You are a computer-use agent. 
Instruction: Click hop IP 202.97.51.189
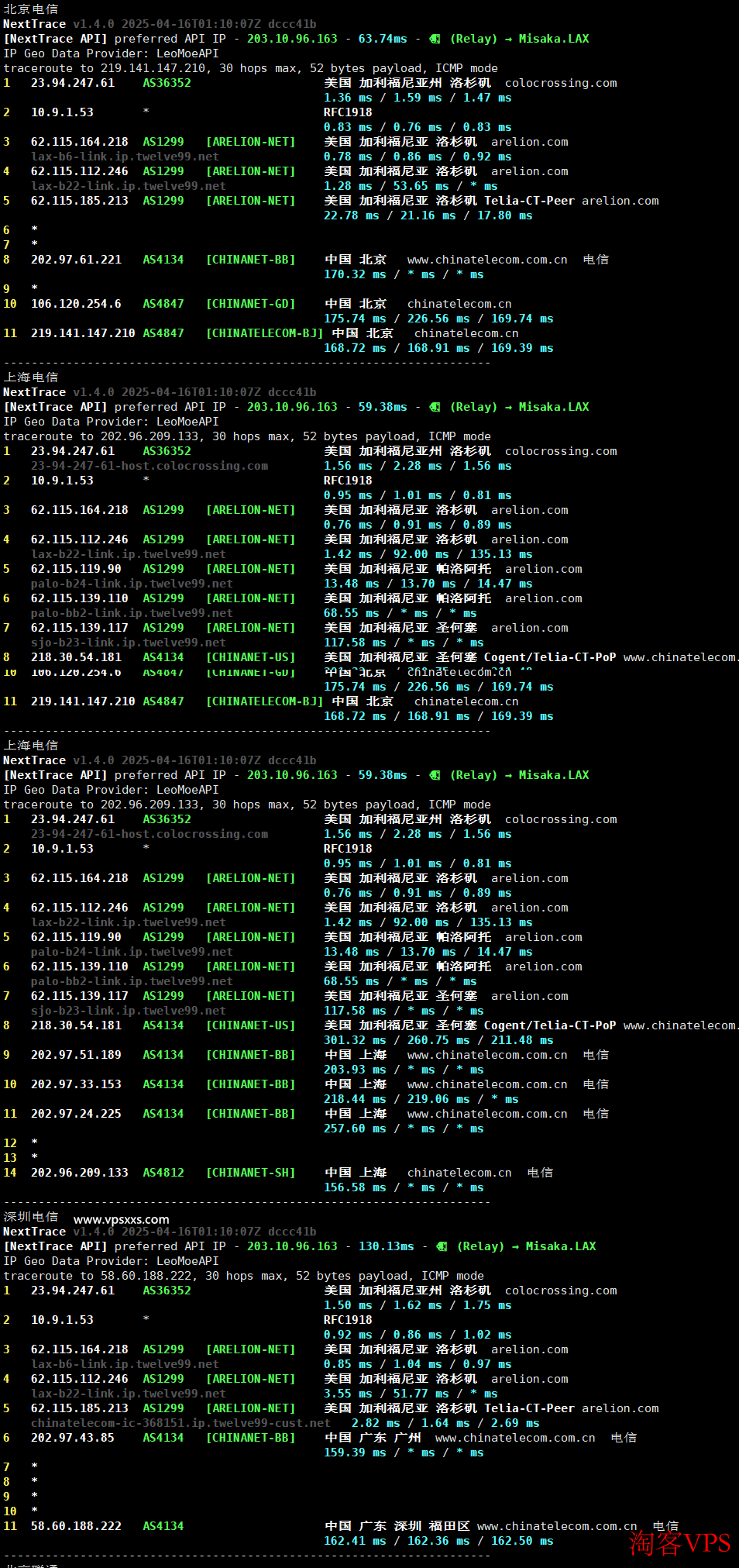(x=76, y=1055)
